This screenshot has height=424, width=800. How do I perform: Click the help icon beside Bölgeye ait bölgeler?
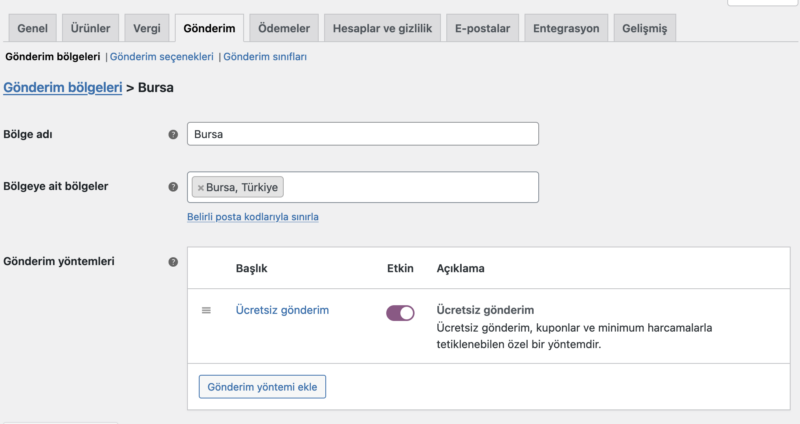[173, 187]
